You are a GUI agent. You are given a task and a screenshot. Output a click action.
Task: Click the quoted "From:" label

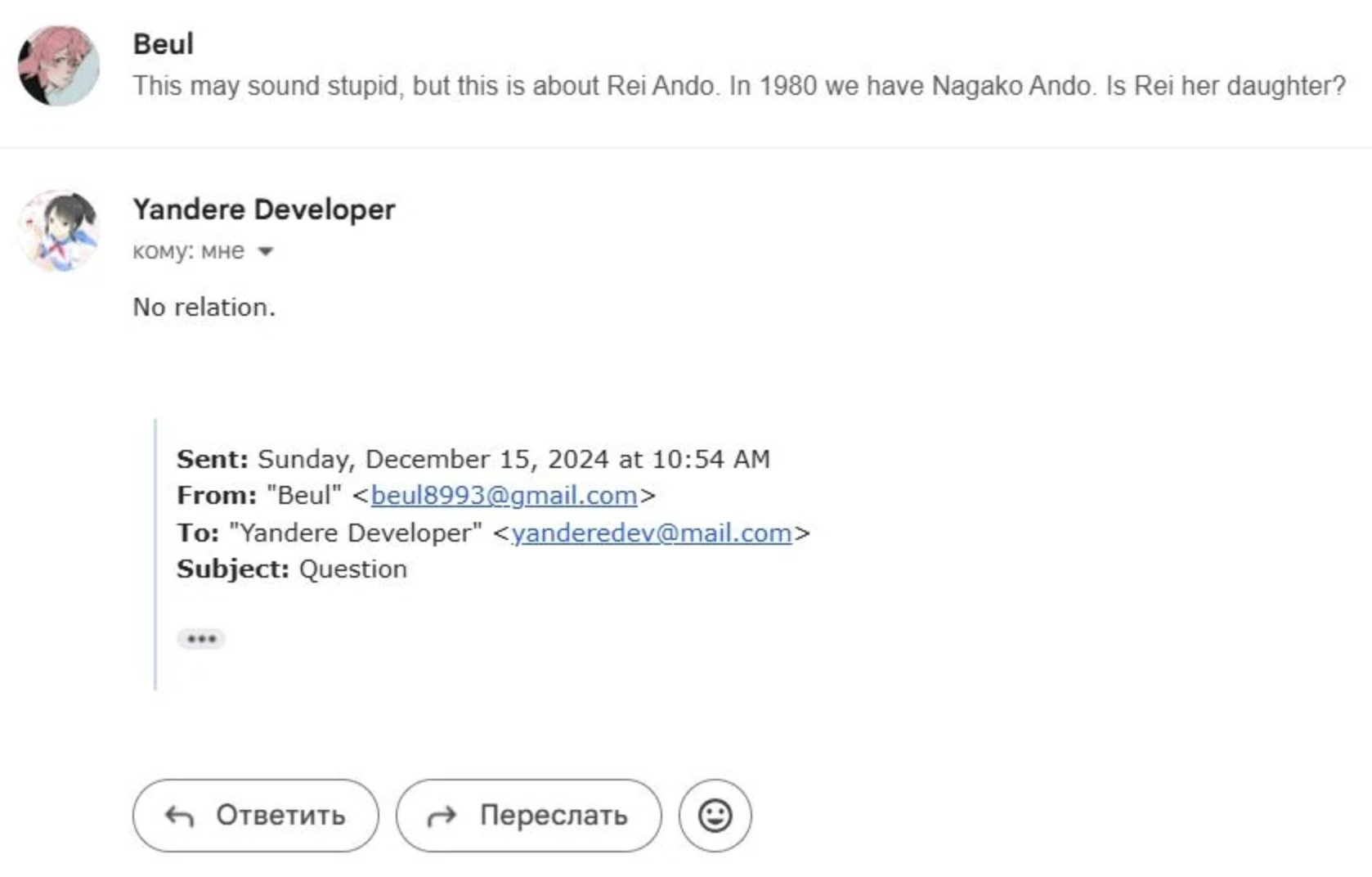[217, 496]
